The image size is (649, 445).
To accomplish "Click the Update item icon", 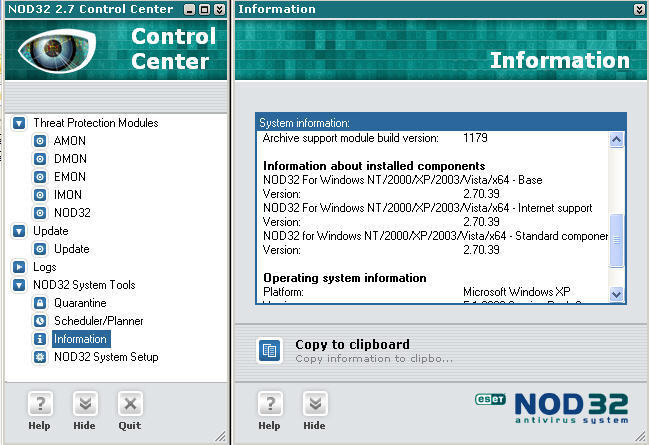I will [40, 249].
